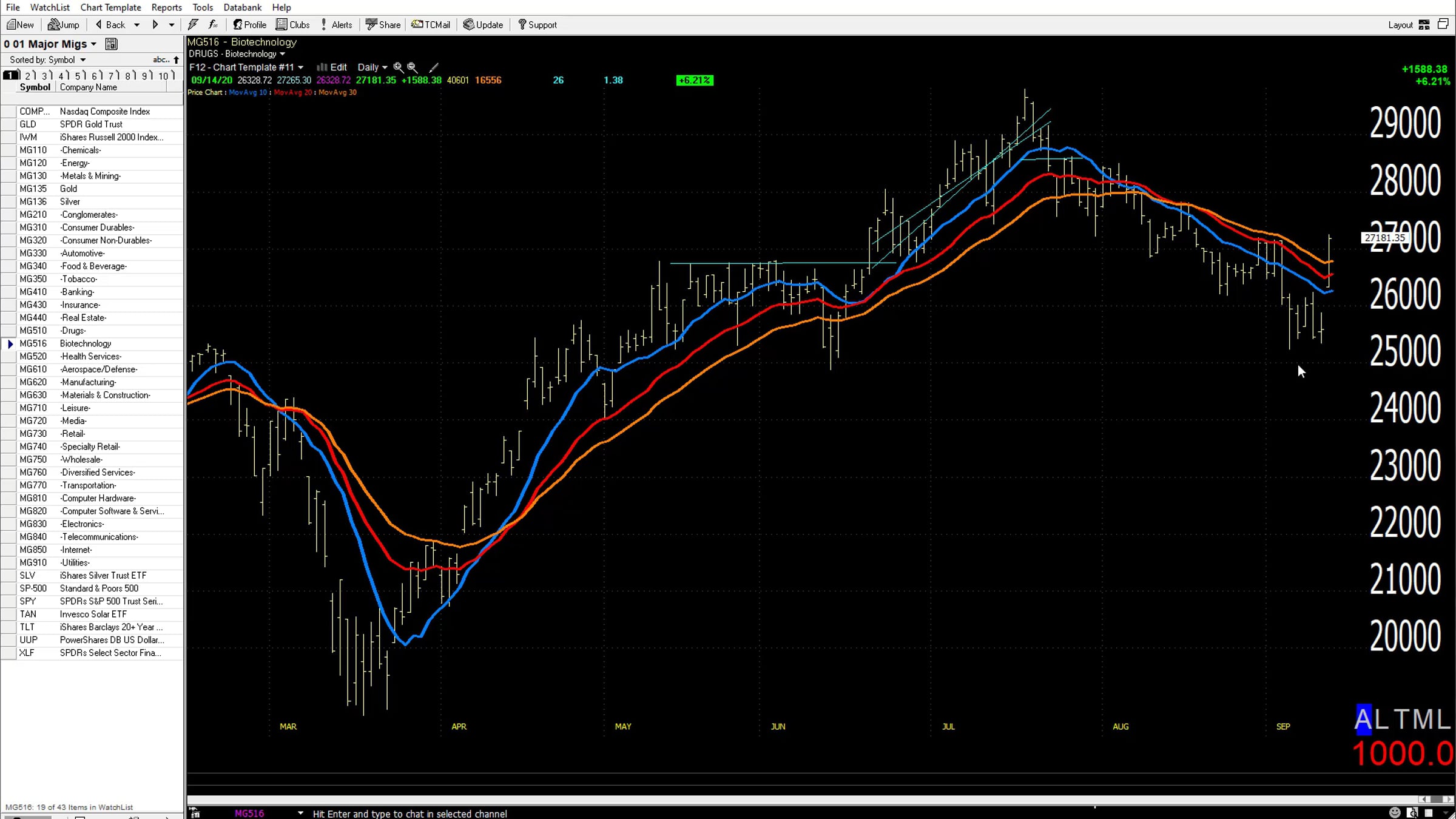Open the F12 - Chart Template #11 dropdown
Image resolution: width=1456 pixels, height=819 pixels.
(x=300, y=67)
